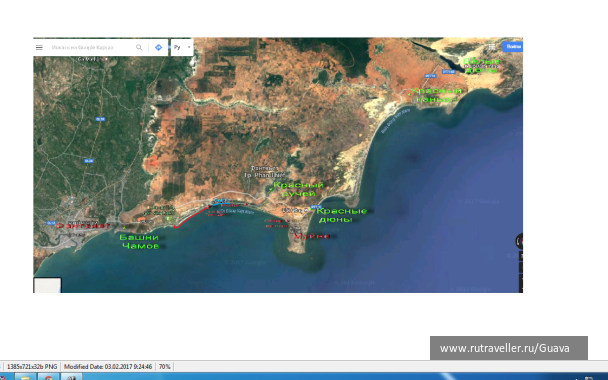The image size is (608, 380).
Task: Click the Windows Start orb
Action: [2, 377]
